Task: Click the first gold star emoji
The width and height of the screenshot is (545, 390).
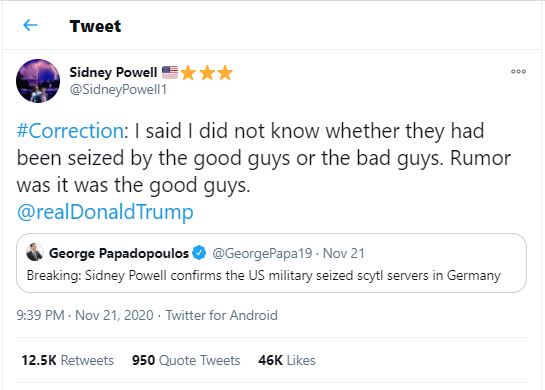Action: [x=188, y=73]
